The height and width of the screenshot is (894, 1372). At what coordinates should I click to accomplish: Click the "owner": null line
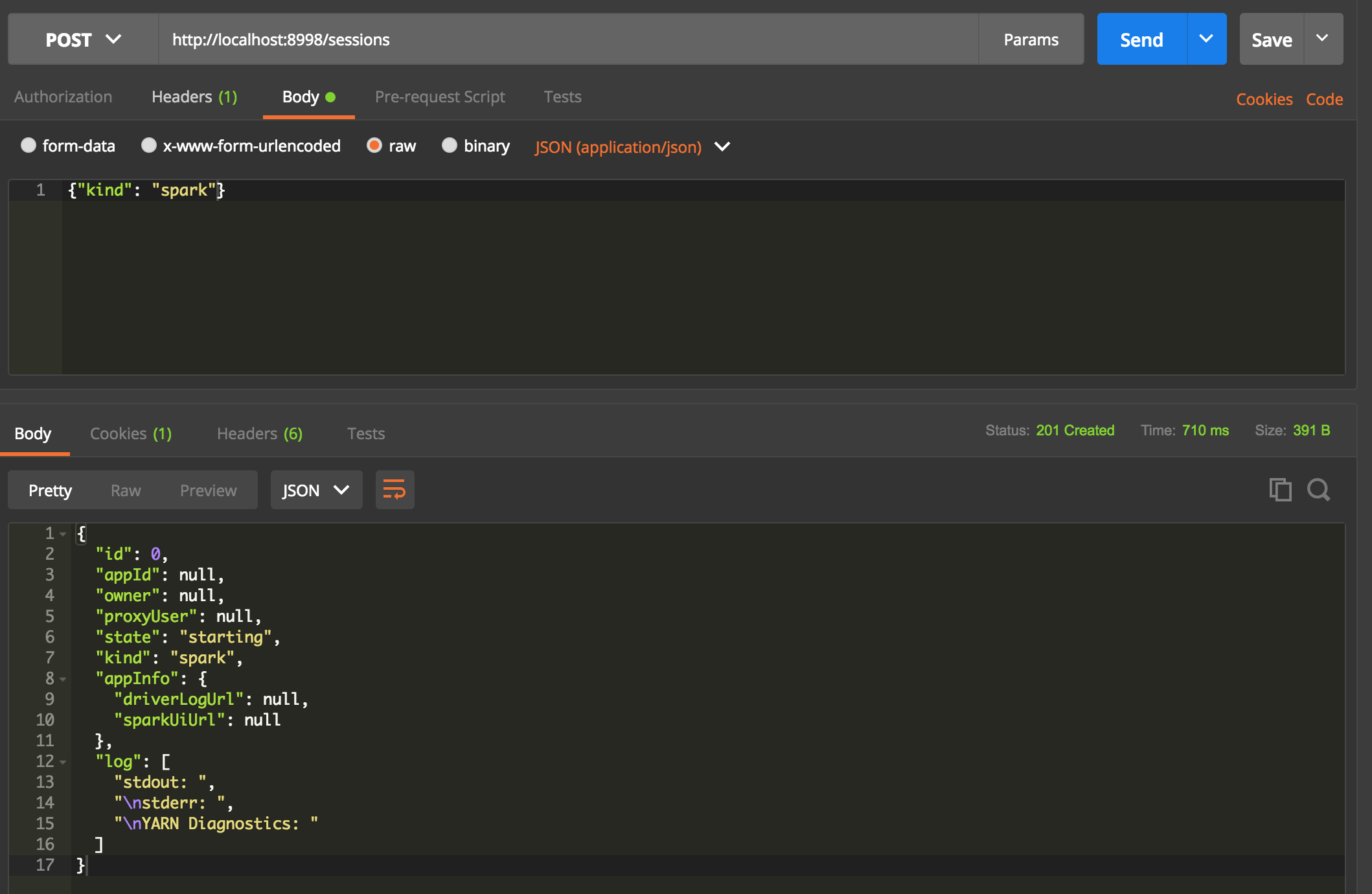click(160, 595)
